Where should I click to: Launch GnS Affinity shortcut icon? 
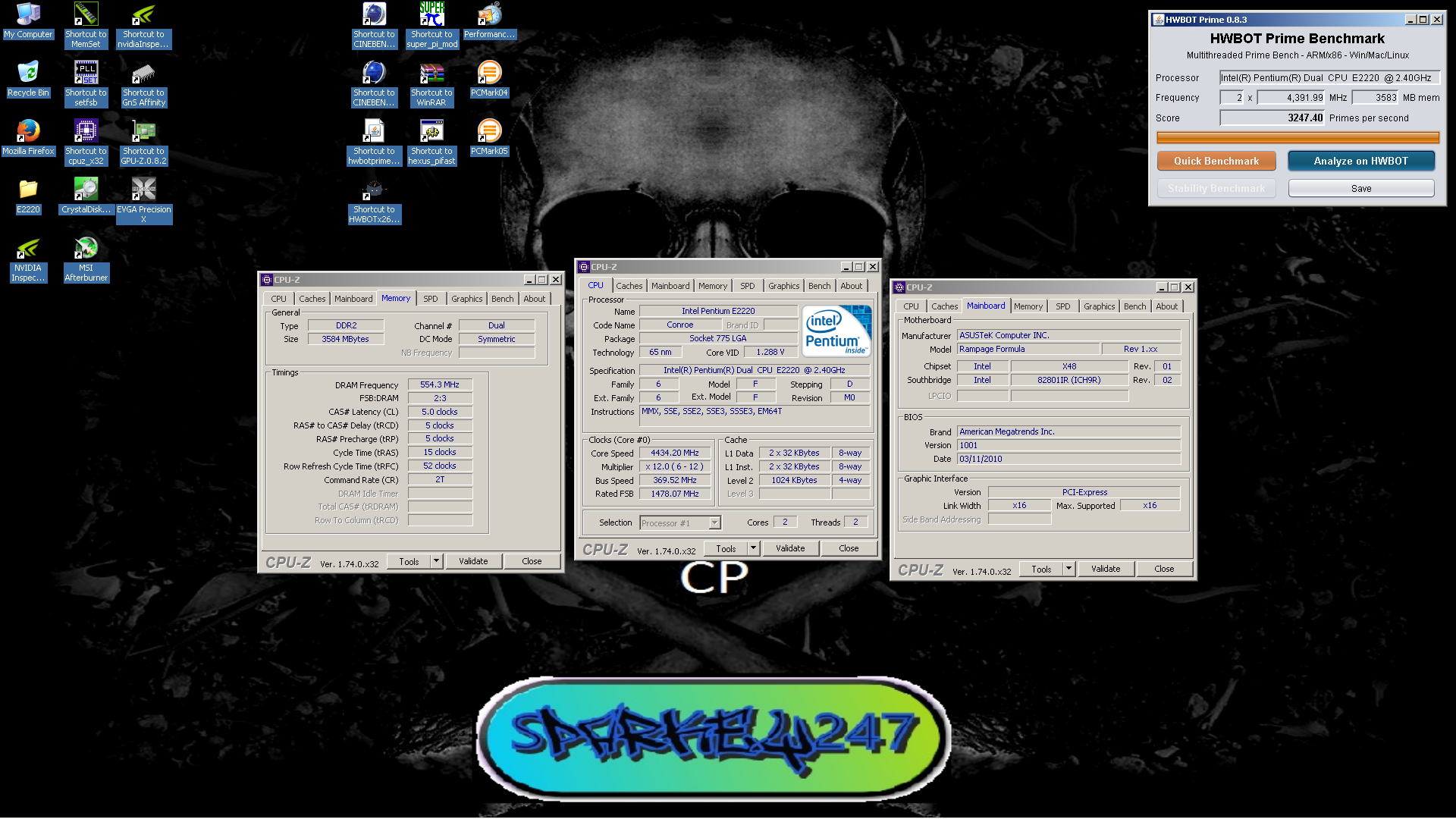coord(143,83)
